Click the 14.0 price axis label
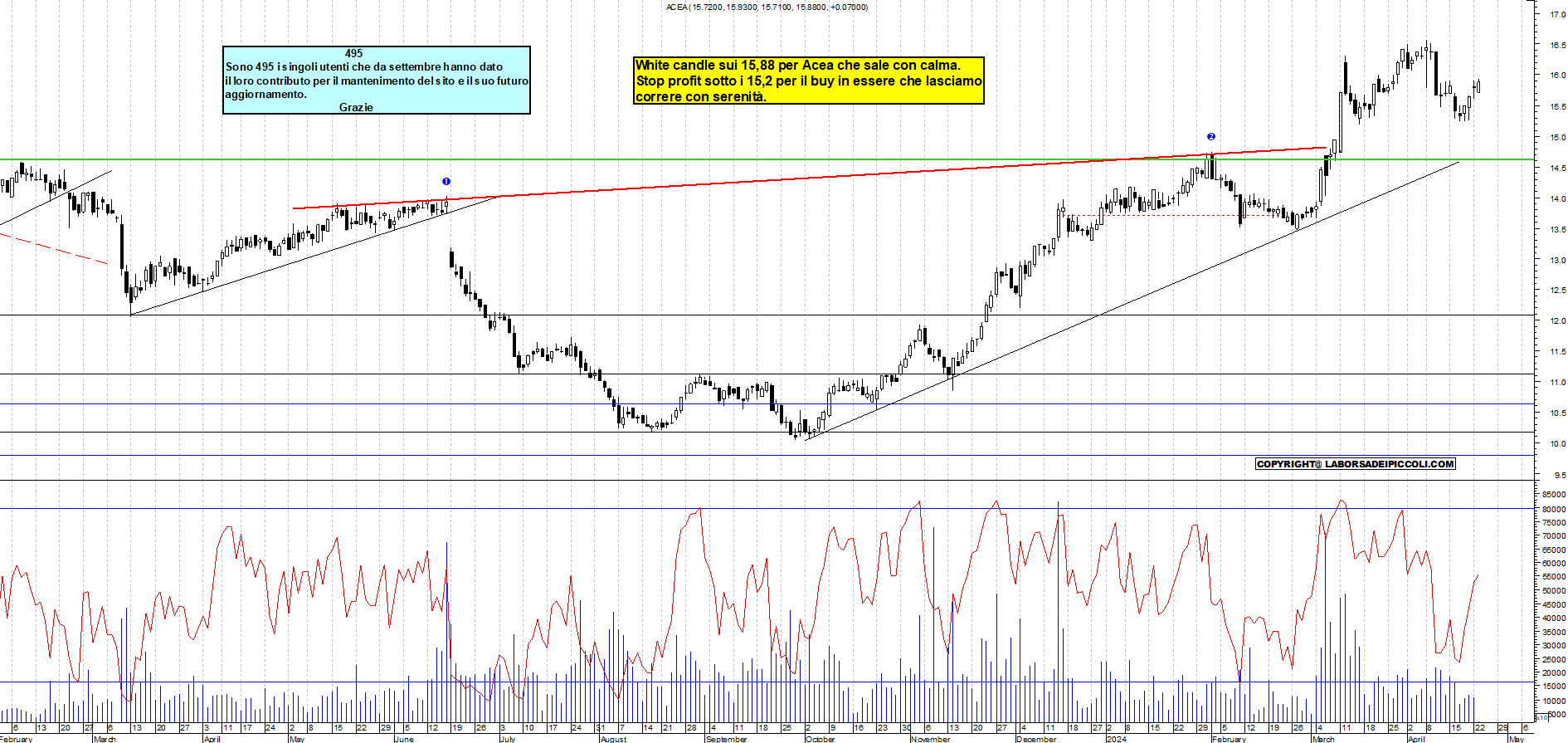The height and width of the screenshot is (743, 1568). [x=1558, y=198]
